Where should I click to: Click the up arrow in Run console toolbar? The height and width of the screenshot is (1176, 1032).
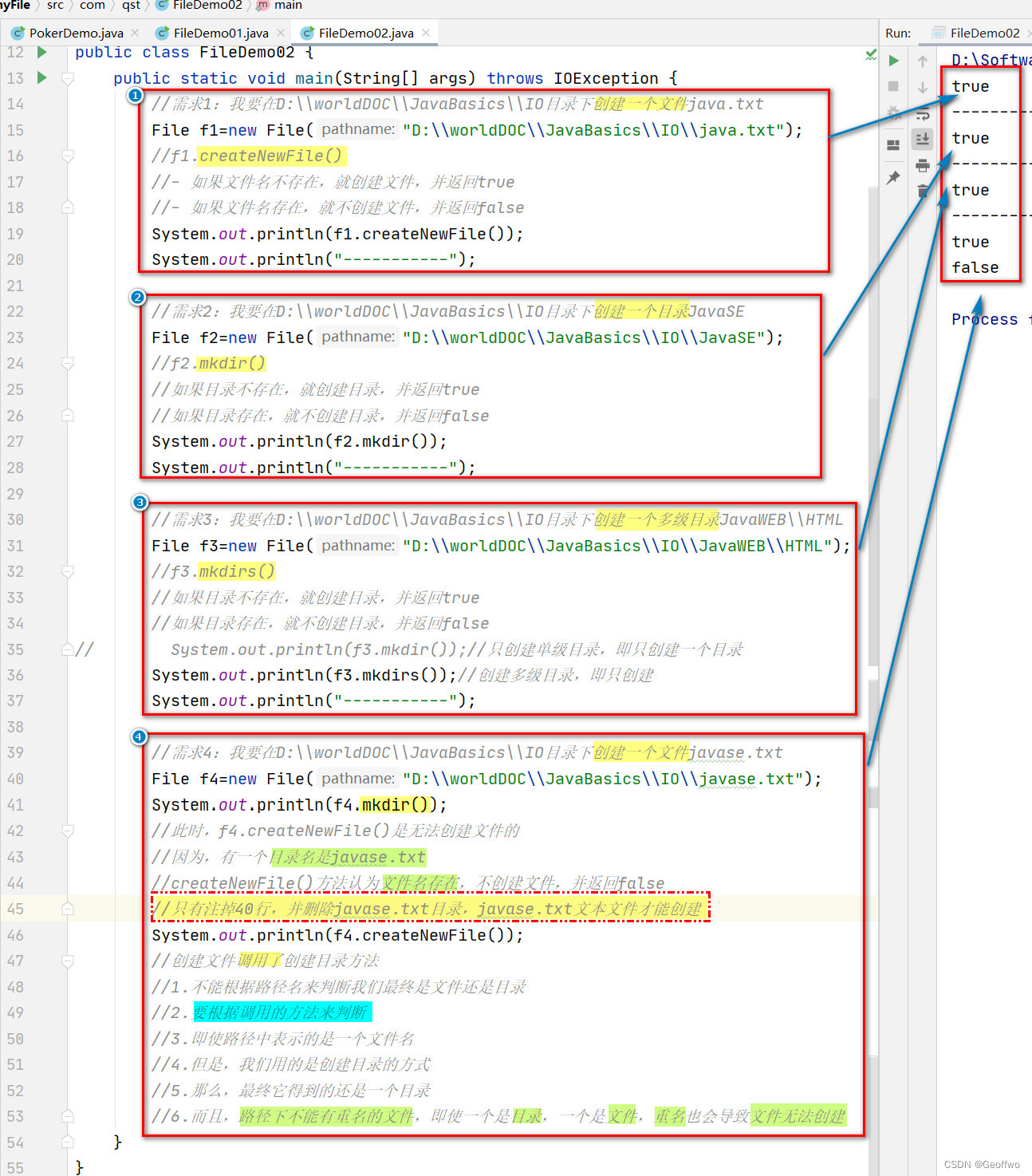(x=923, y=61)
